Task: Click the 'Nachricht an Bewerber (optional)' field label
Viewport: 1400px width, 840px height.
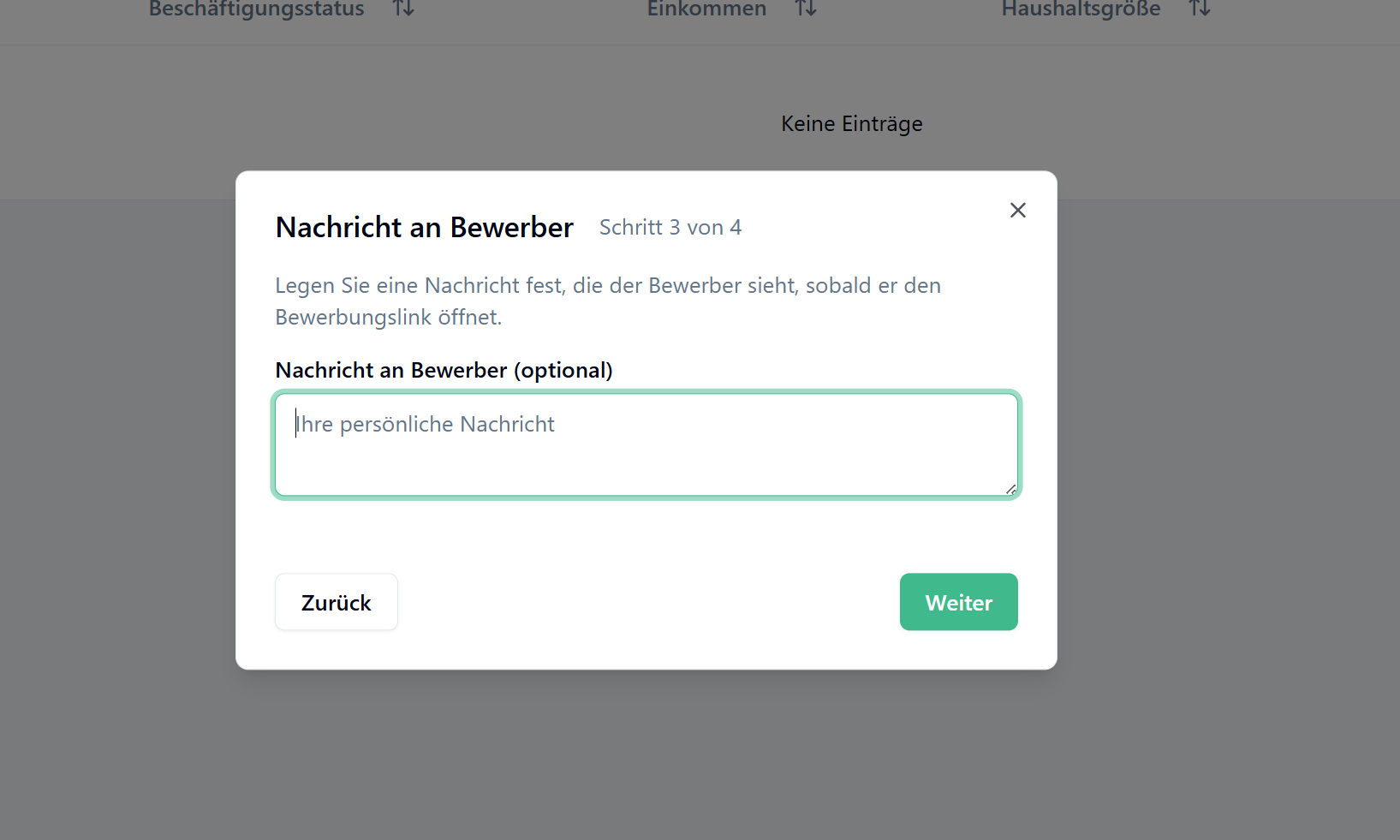Action: click(x=444, y=371)
